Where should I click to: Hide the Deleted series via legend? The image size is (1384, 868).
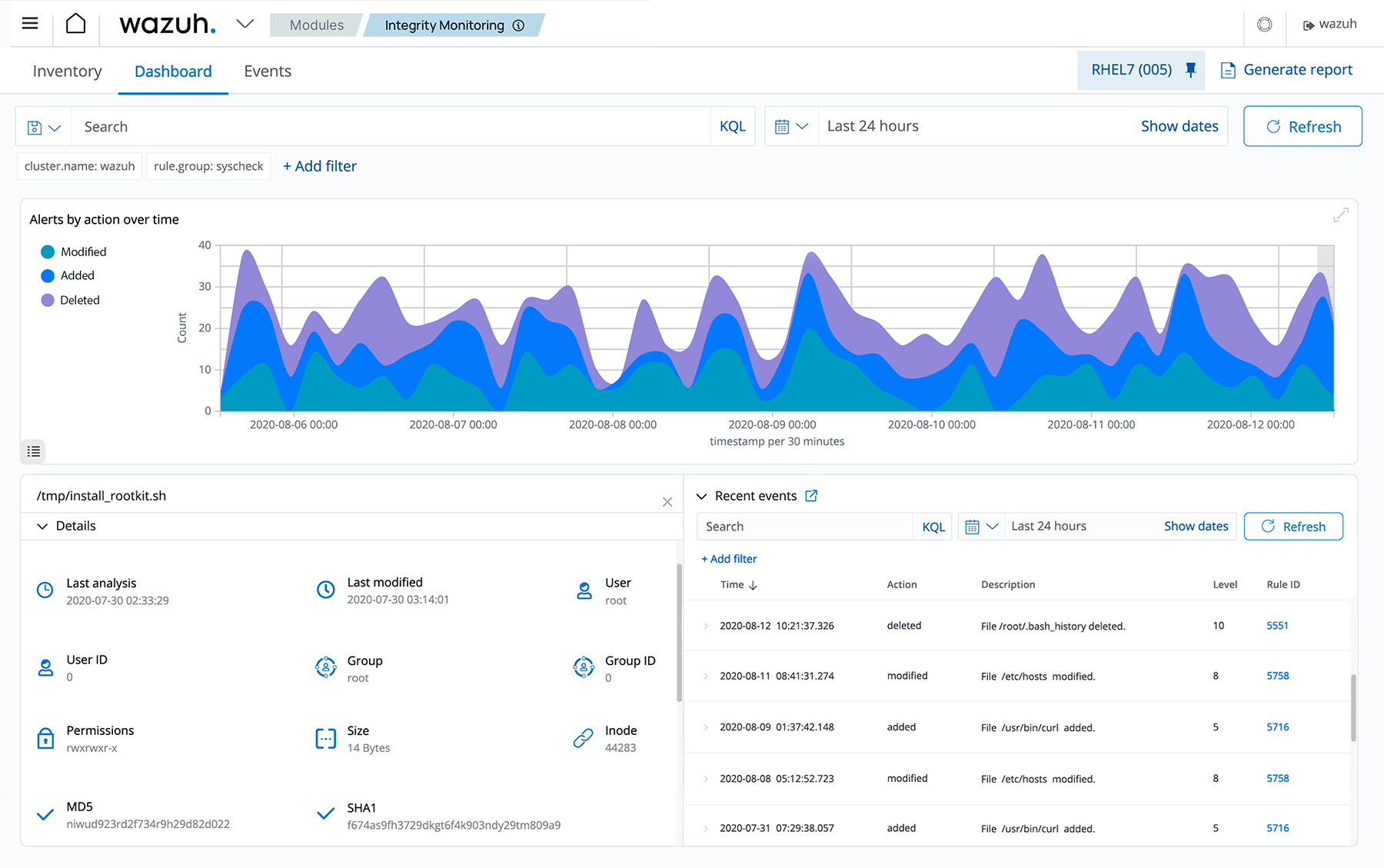point(79,300)
